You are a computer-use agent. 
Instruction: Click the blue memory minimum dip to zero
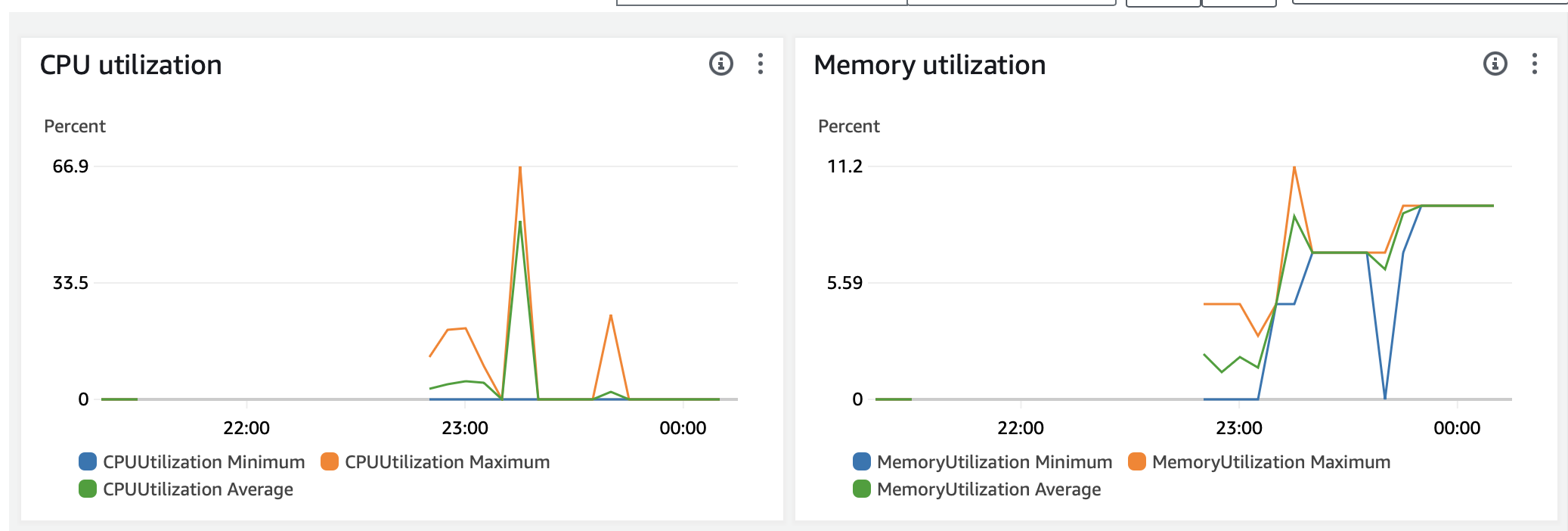click(1385, 397)
